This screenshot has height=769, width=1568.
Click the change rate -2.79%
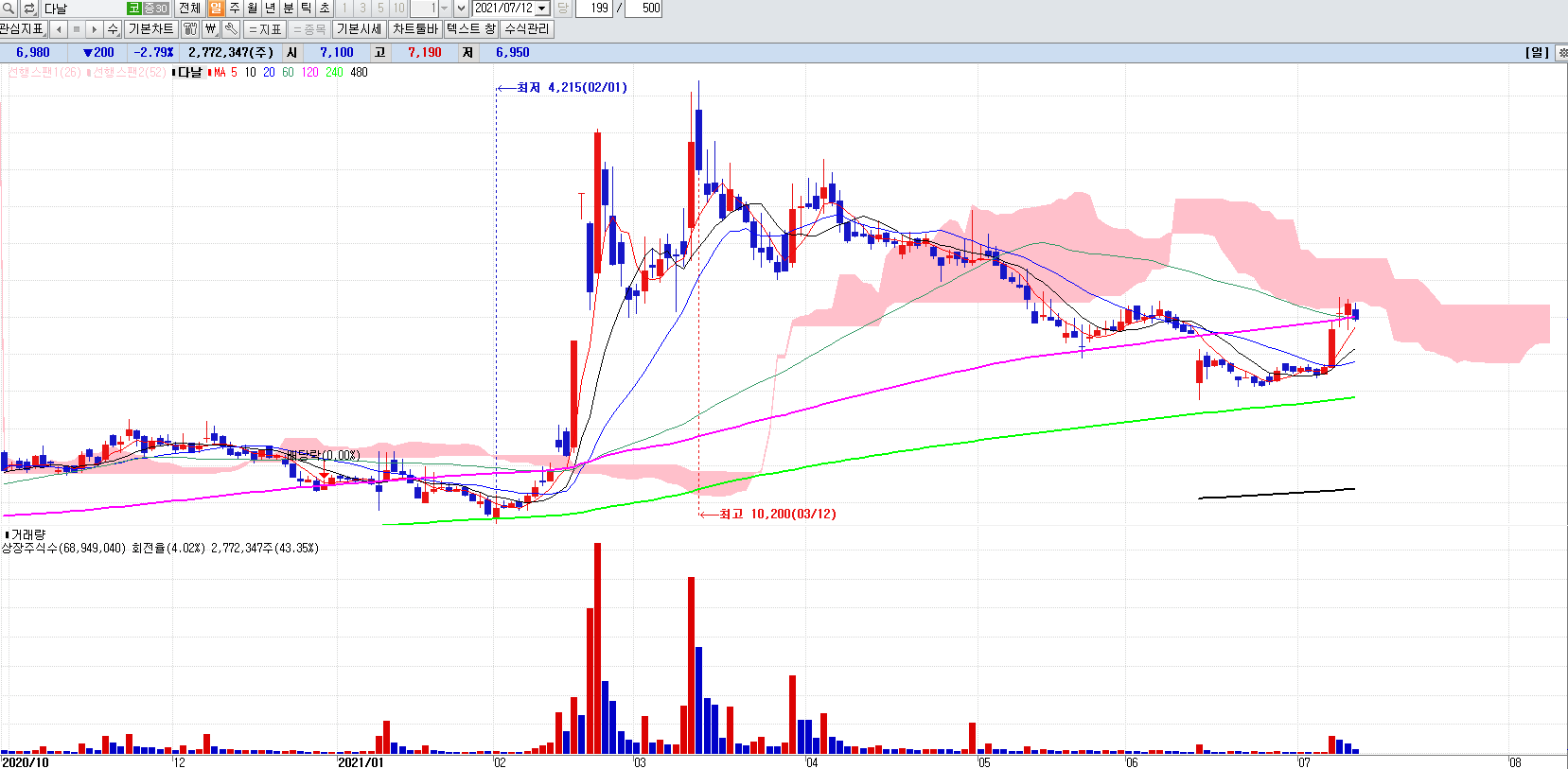click(x=153, y=52)
